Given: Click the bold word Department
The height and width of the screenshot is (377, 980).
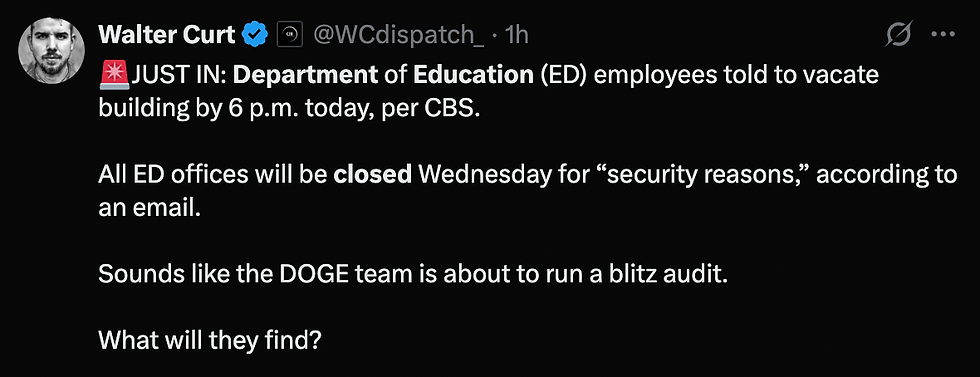Looking at the screenshot, I should (309, 76).
